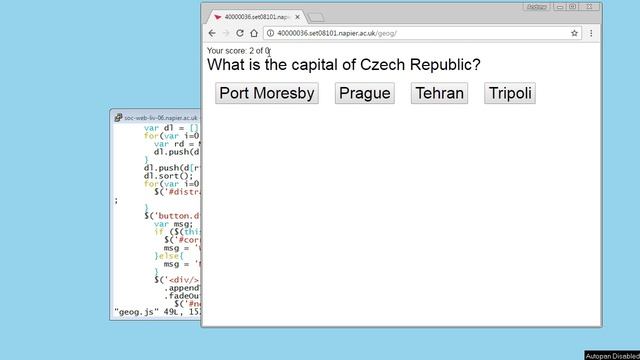Close the browser window
Image resolution: width=640 pixels, height=360 pixels.
[x=589, y=7]
